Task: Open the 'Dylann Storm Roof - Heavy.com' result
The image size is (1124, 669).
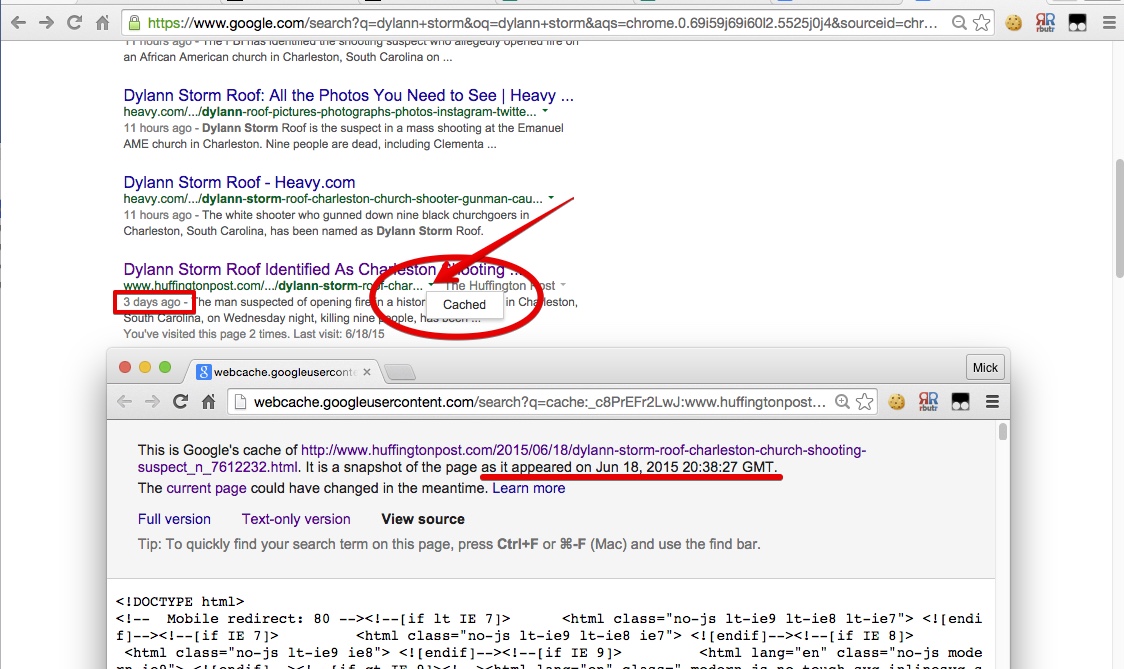Action: pyautogui.click(x=239, y=182)
